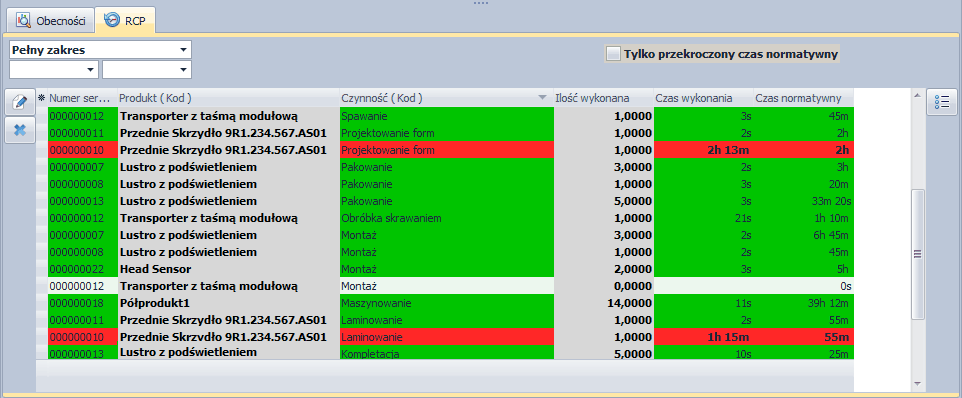Switch to the Obecności tab

coord(51,20)
